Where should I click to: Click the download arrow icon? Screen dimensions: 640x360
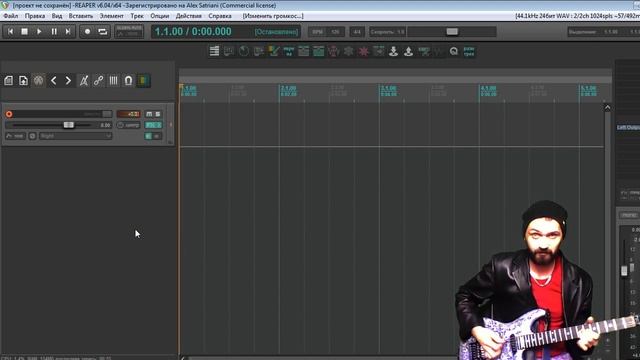coord(393,51)
